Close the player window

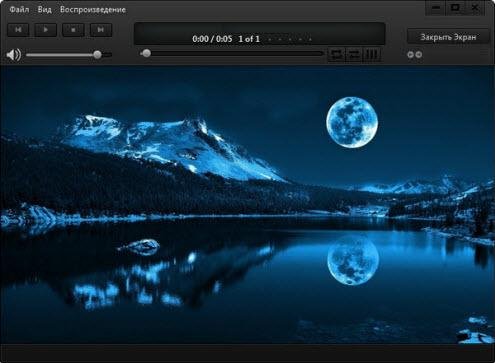point(475,8)
